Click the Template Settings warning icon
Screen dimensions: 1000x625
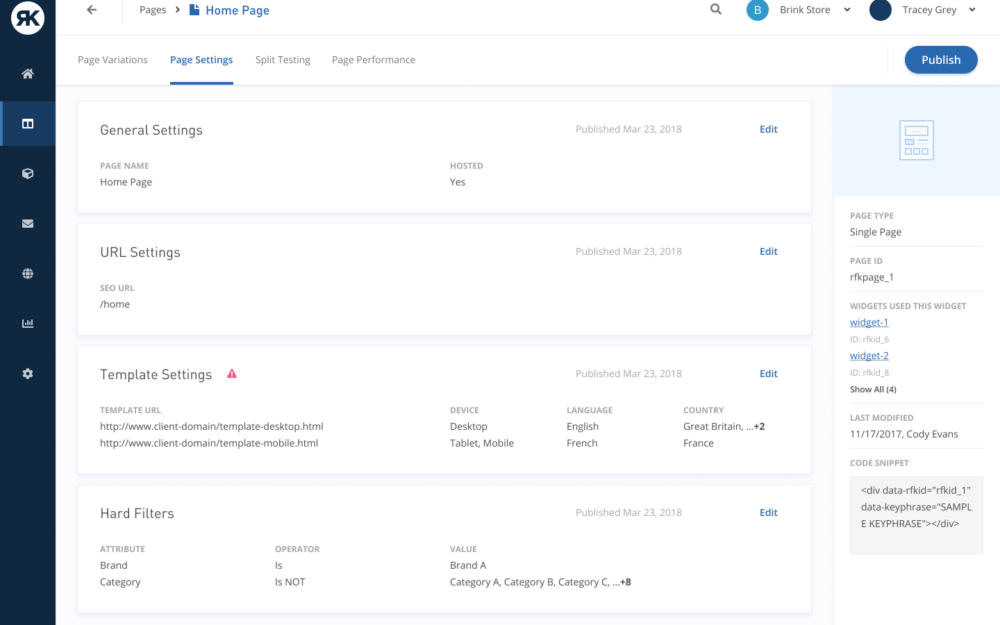pyautogui.click(x=232, y=374)
